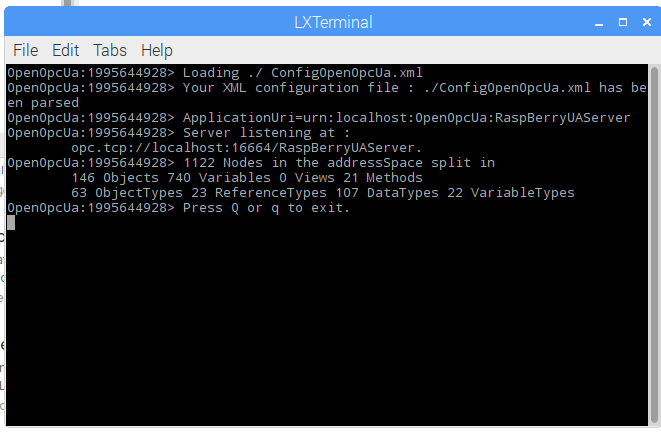Click the LXTerminal title bar text

(x=333, y=22)
